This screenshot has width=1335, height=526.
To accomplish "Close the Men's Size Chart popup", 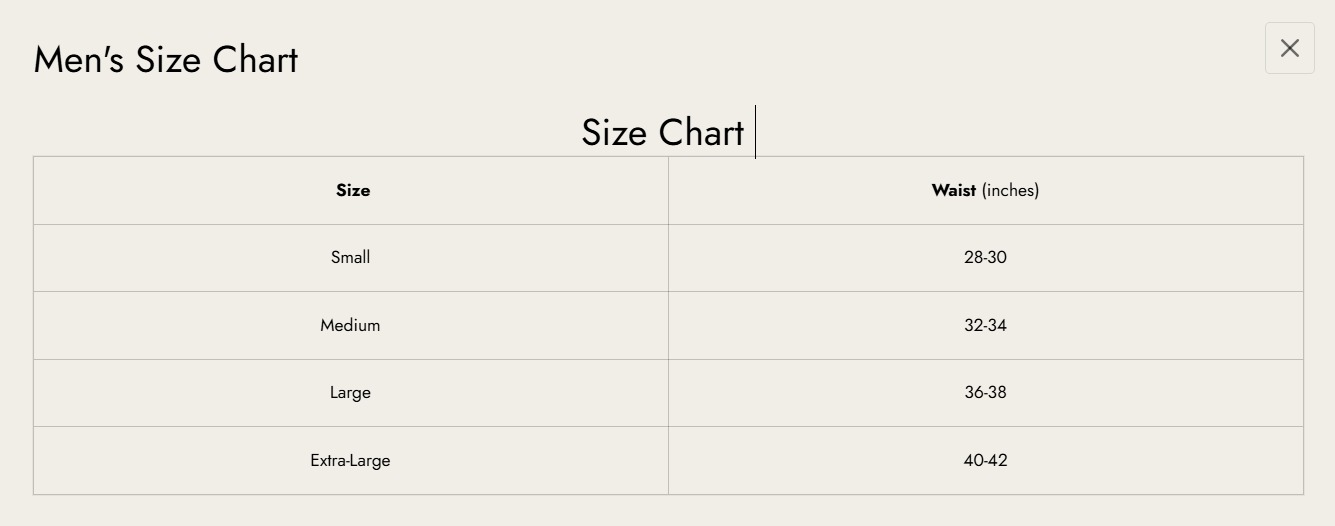I will pos(1289,48).
